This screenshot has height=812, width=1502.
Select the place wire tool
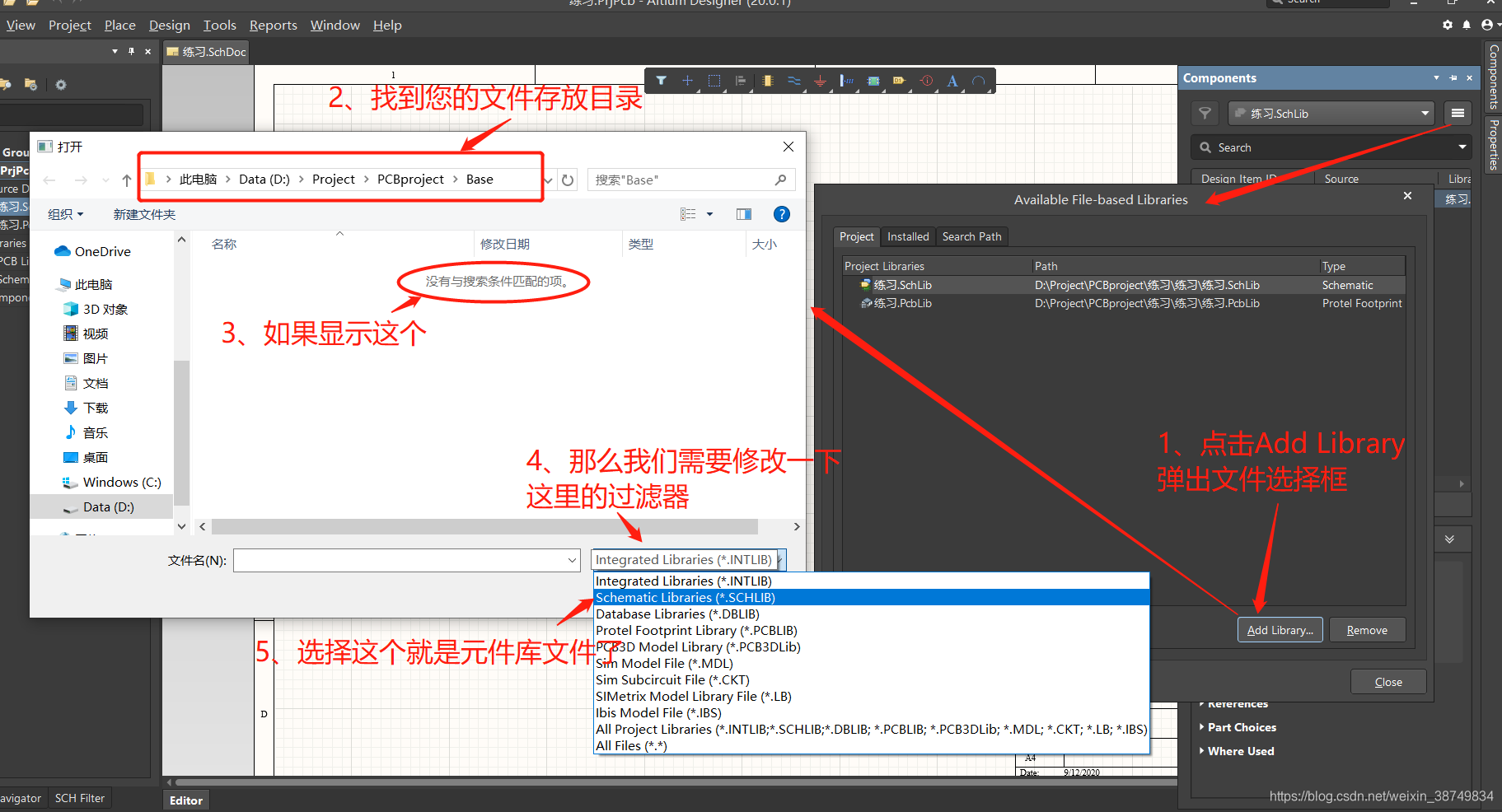[794, 81]
